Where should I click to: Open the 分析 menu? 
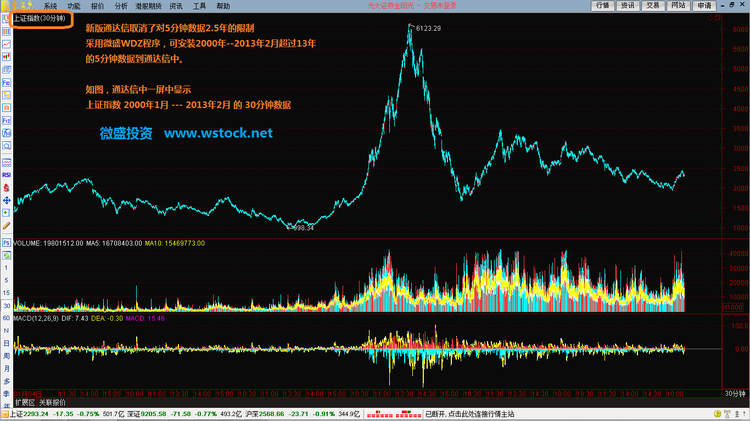point(121,6)
